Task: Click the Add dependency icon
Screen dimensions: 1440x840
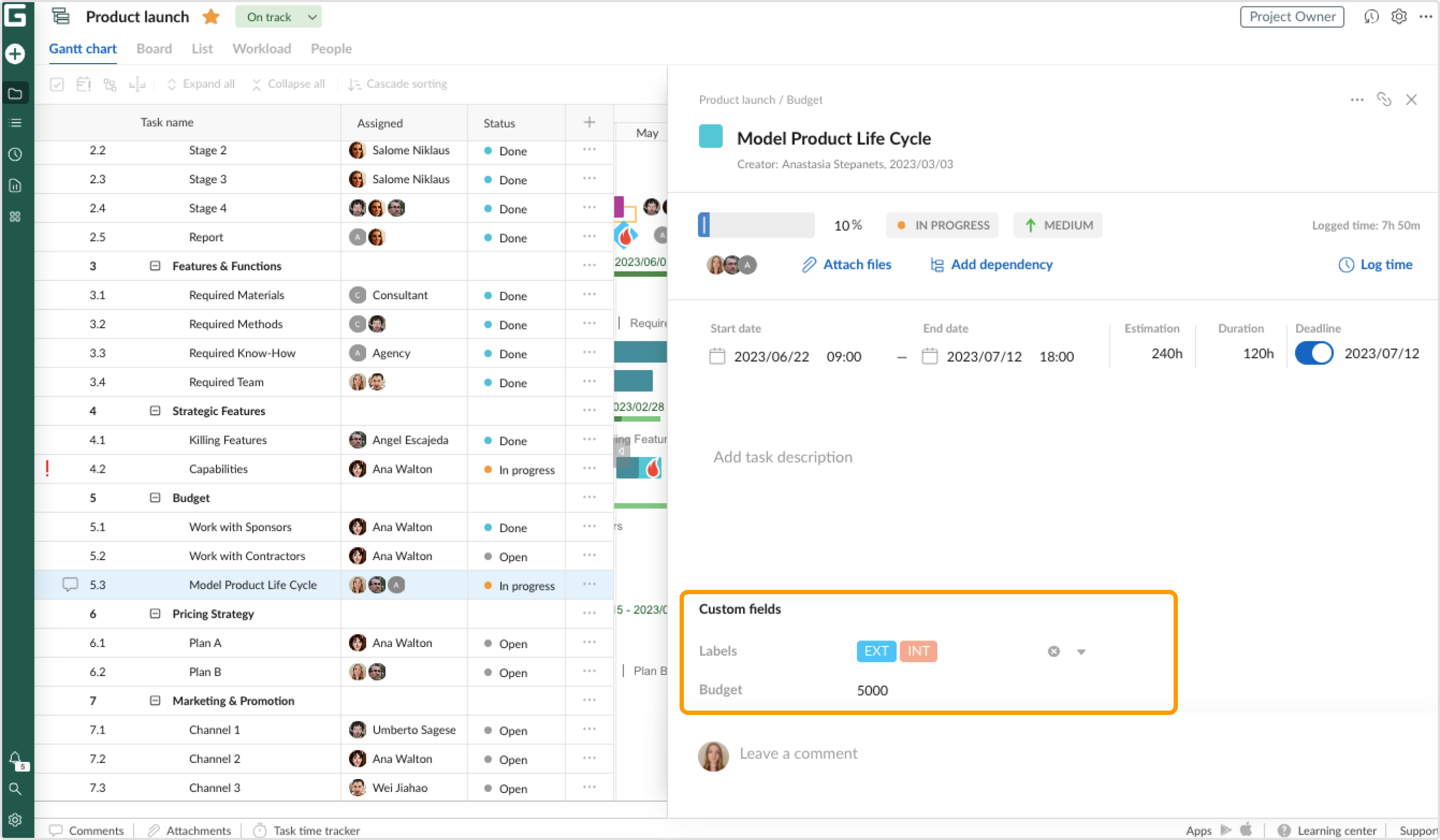Action: pos(937,265)
